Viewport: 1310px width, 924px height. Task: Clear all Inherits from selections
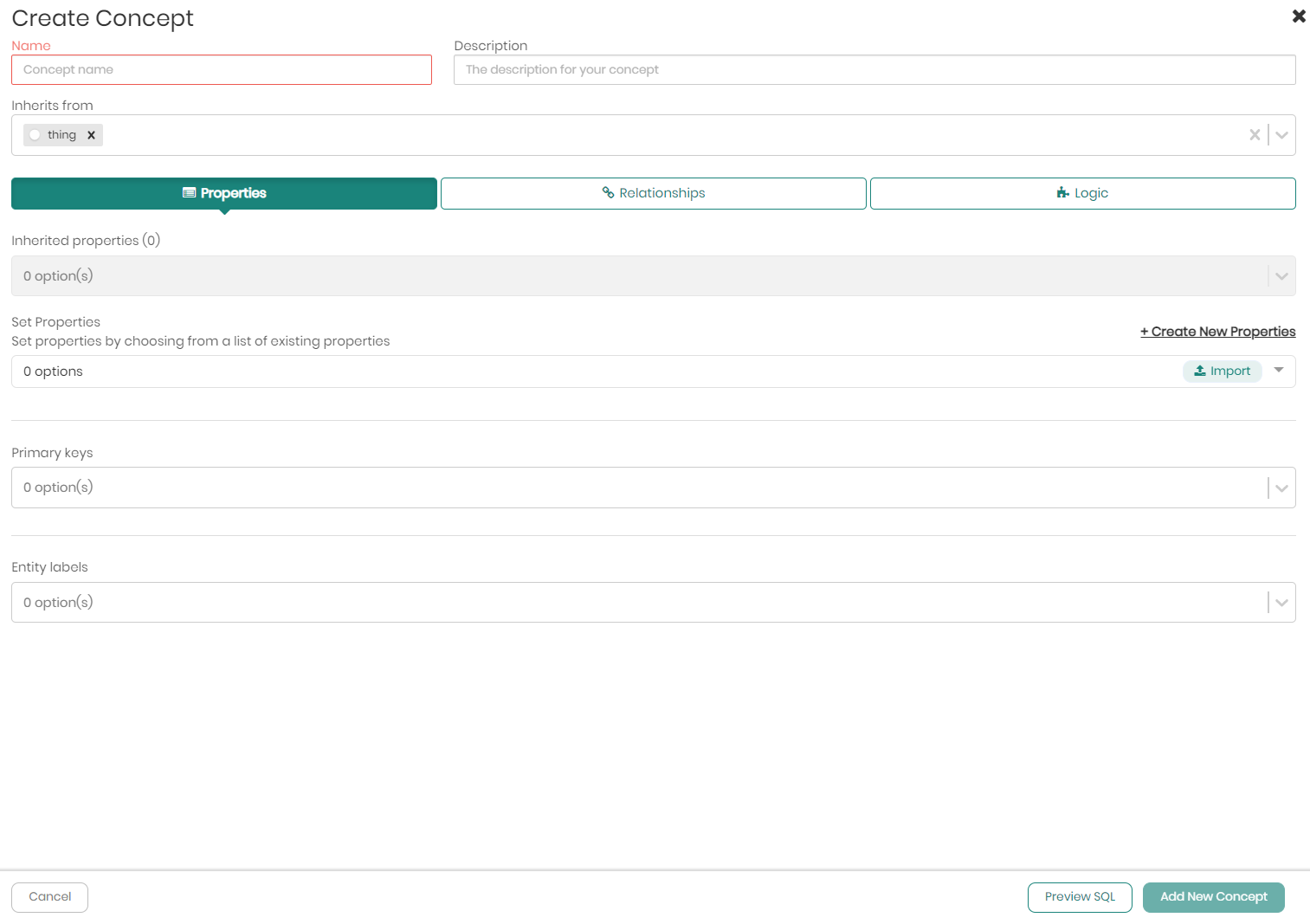click(1254, 135)
